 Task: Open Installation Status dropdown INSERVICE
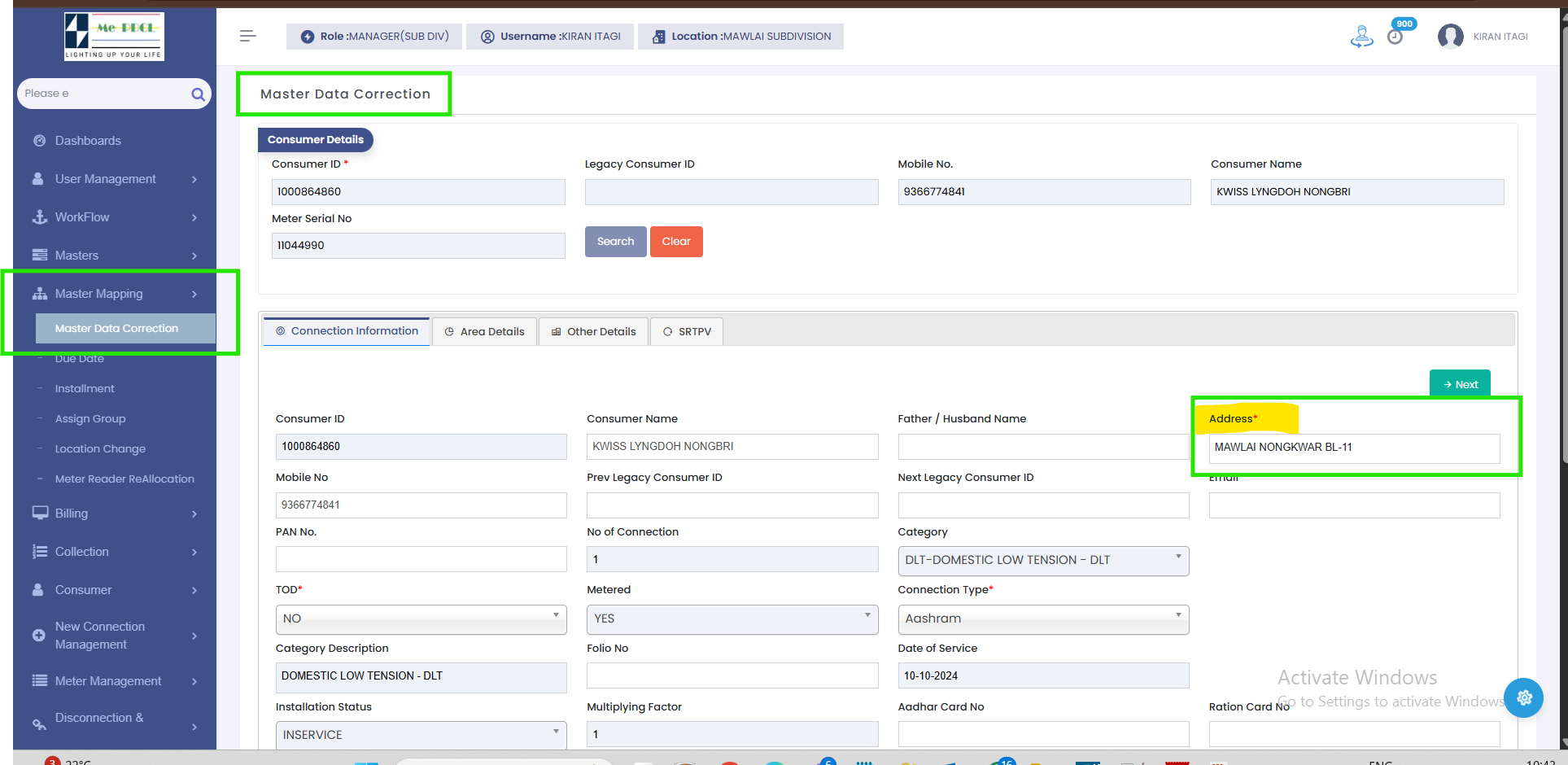point(421,735)
